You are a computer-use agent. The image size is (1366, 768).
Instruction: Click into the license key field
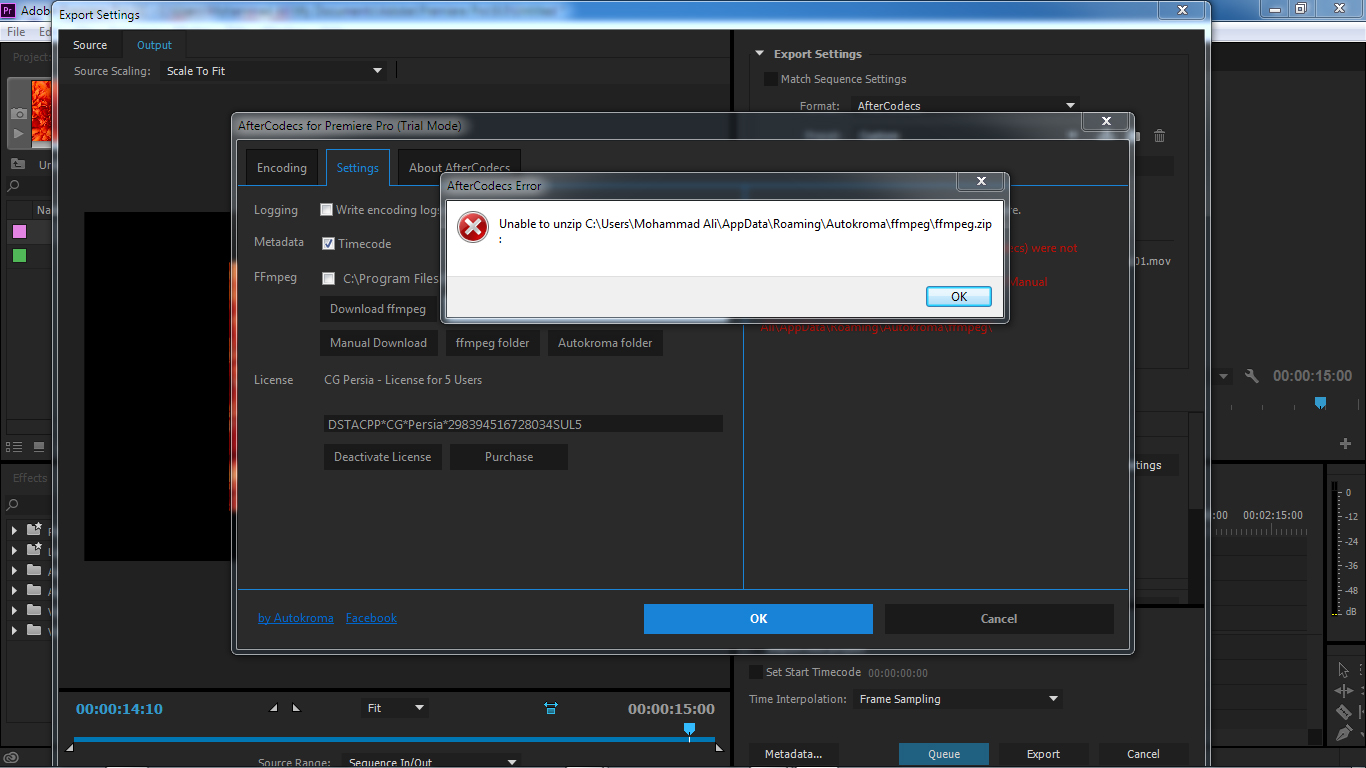523,424
